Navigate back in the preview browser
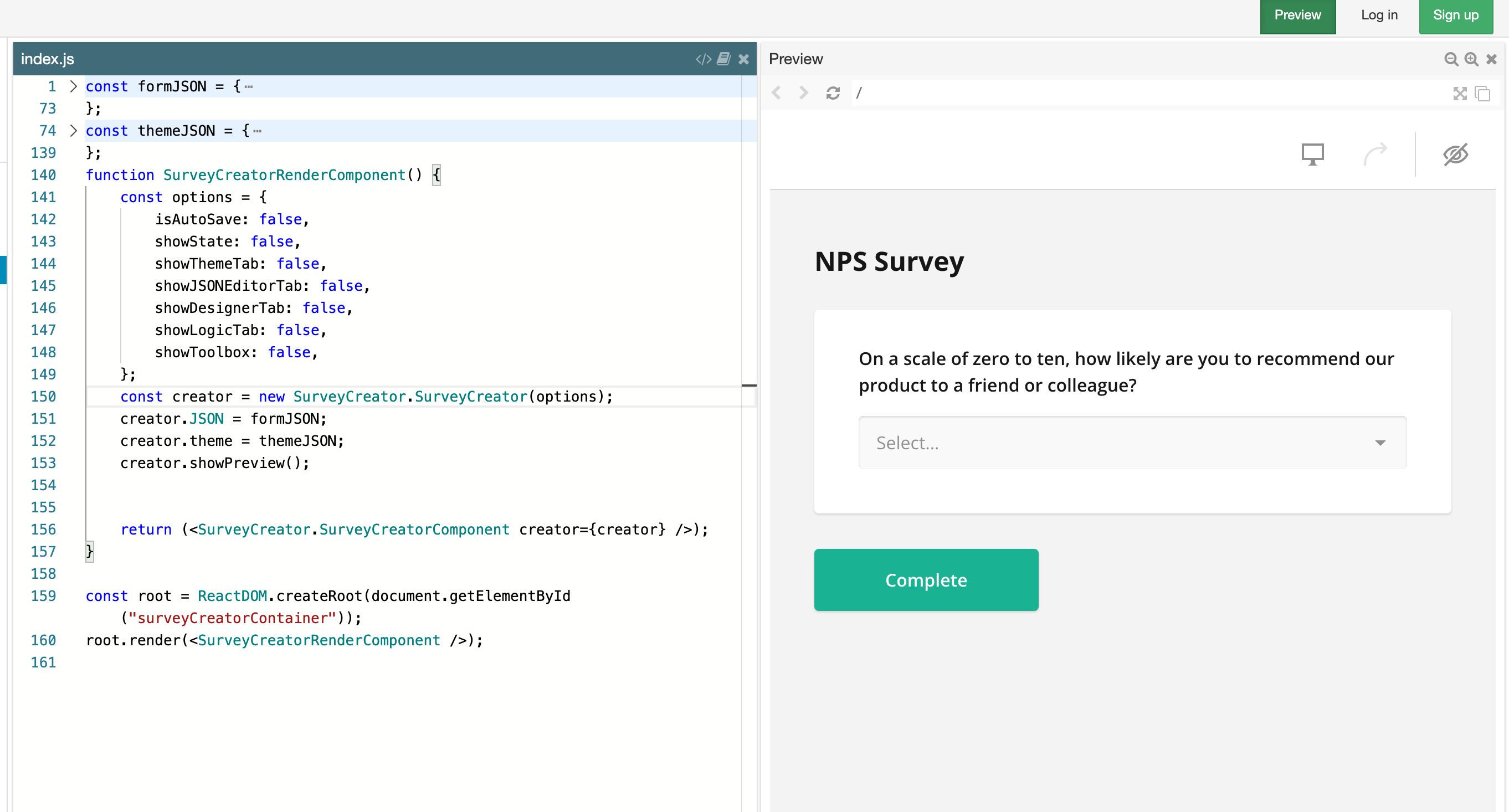 point(776,92)
